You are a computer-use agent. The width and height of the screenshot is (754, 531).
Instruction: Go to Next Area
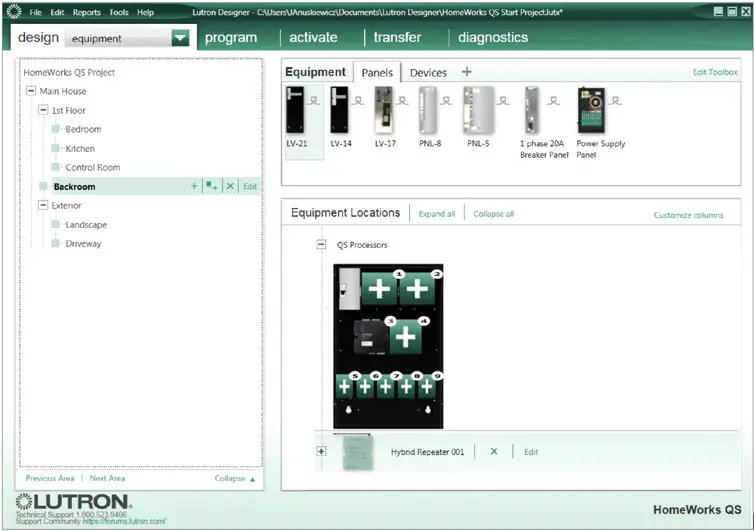(x=107, y=478)
